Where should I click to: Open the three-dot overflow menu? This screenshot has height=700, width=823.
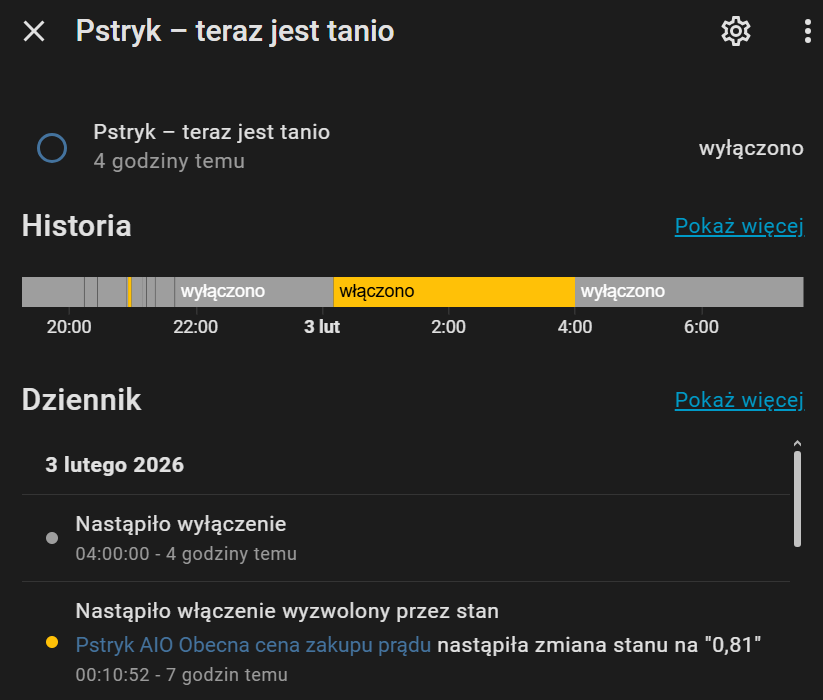pos(807,32)
